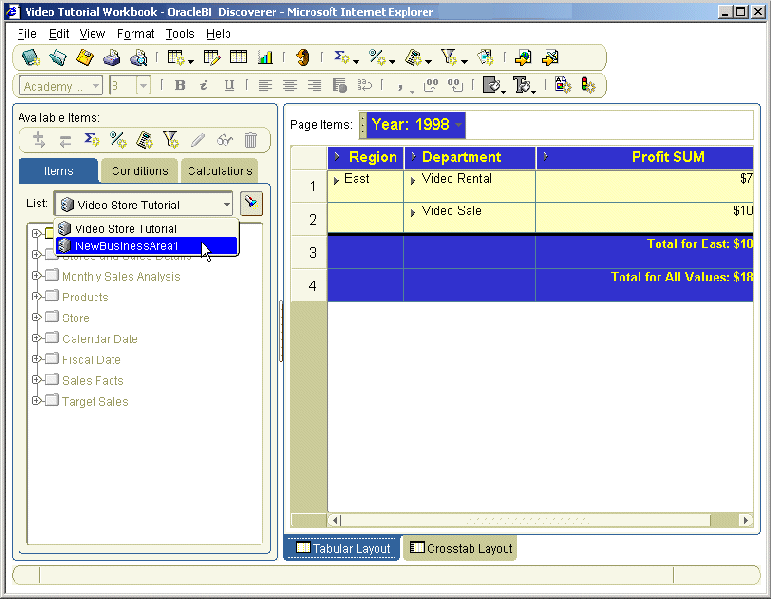771x599 pixels.
Task: Click the New Percentage icon in Available Items
Action: (x=118, y=140)
